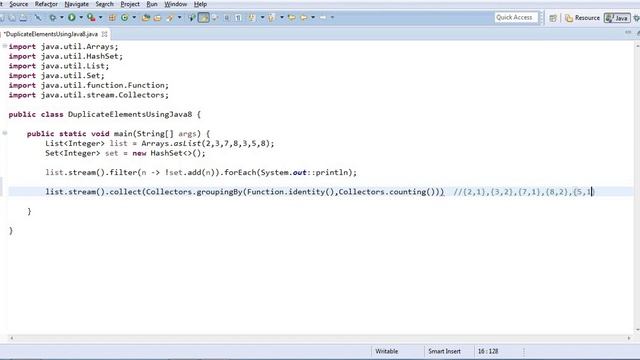Minimize the editor area
This screenshot has height=360, width=640.
click(x=628, y=33)
